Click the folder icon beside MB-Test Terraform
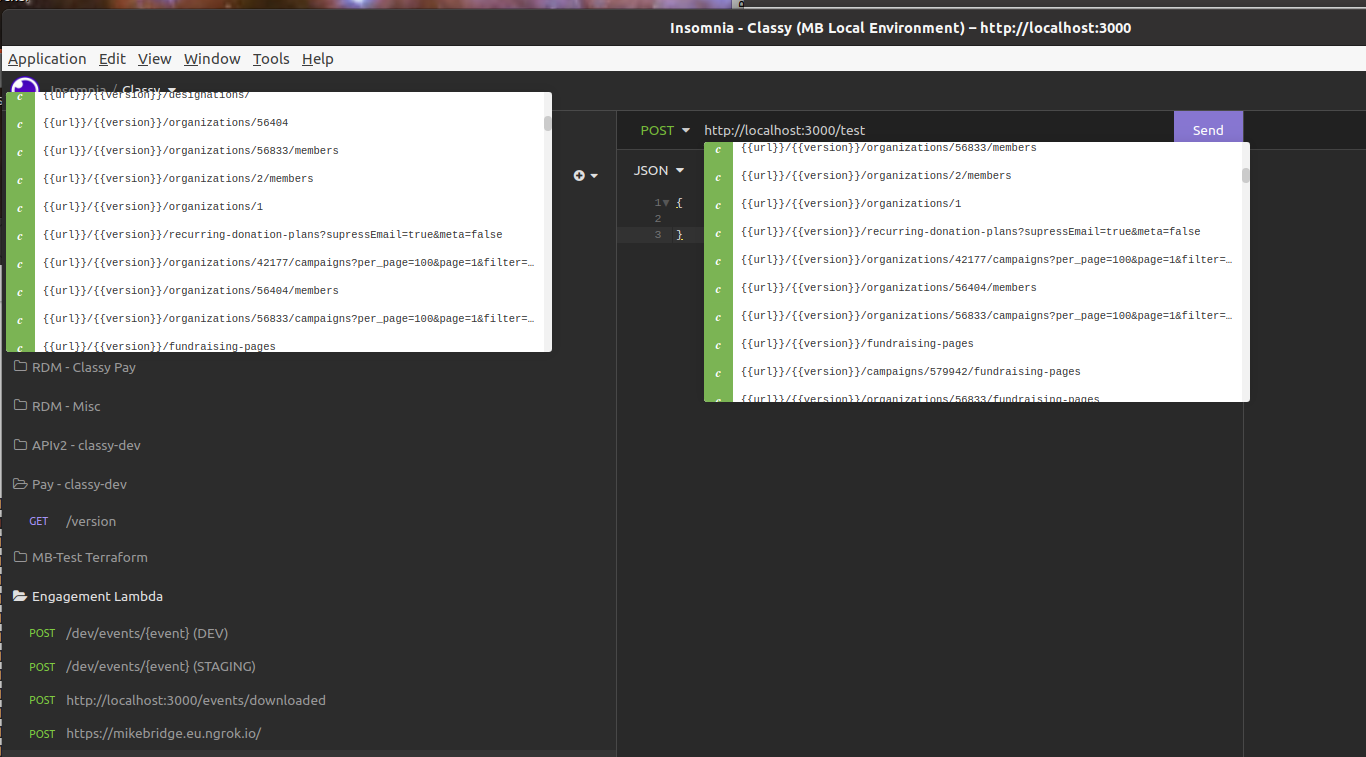 [19, 557]
